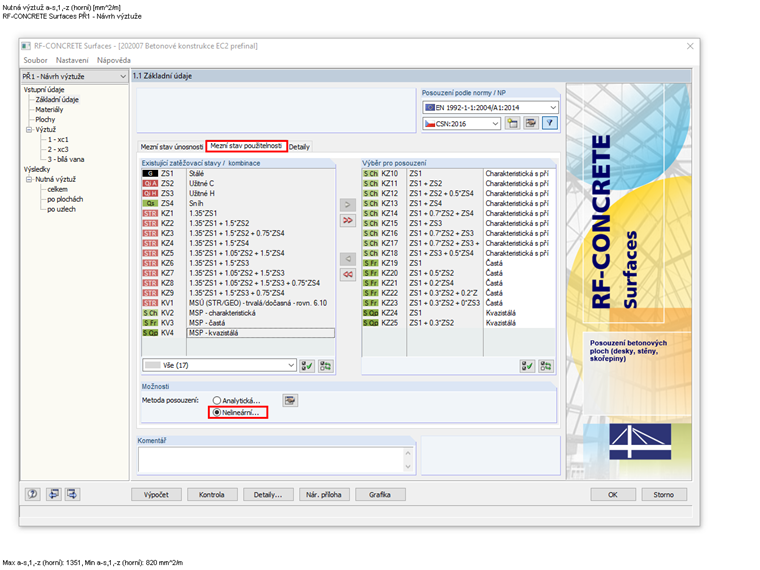Select KV2 MSP - charakteristická row
Image resolution: width=760 pixels, height=570 pixels.
[x=238, y=313]
